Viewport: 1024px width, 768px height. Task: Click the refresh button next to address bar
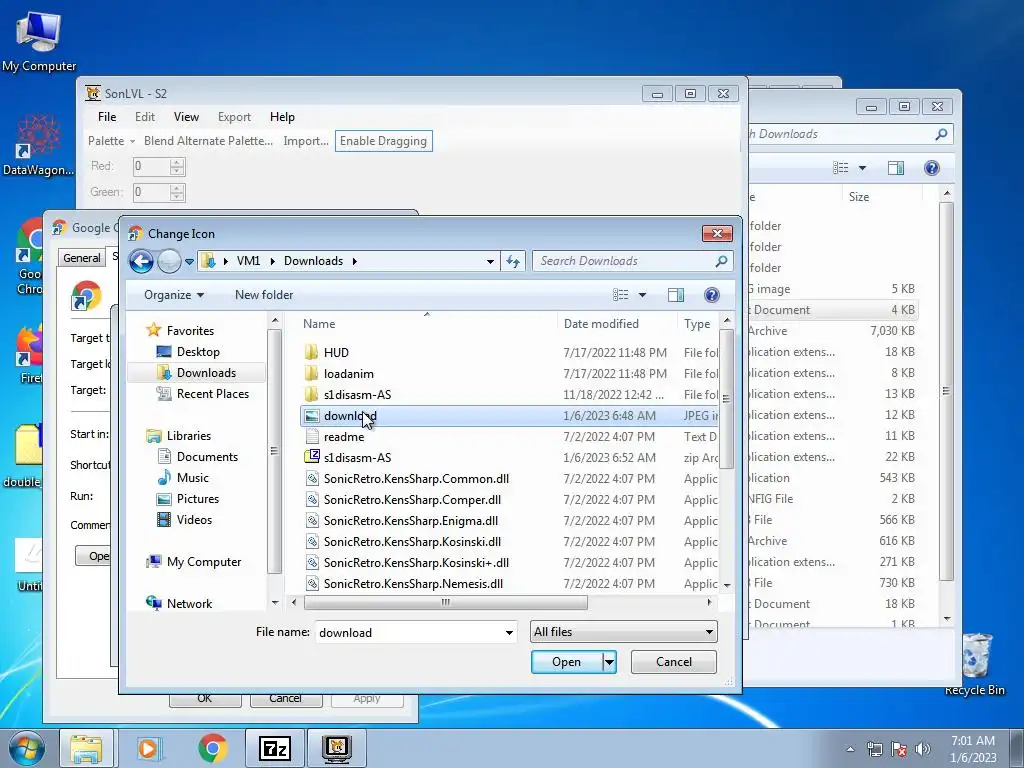coord(513,261)
